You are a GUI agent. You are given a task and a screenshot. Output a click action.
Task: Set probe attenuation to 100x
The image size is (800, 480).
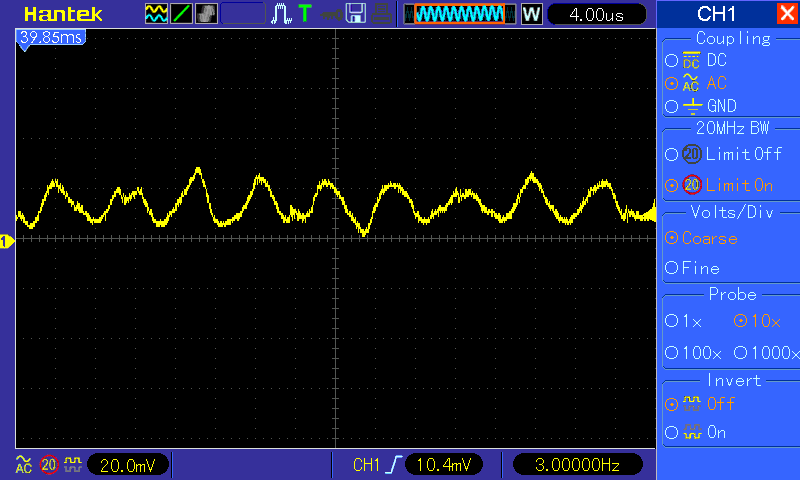coord(671,352)
